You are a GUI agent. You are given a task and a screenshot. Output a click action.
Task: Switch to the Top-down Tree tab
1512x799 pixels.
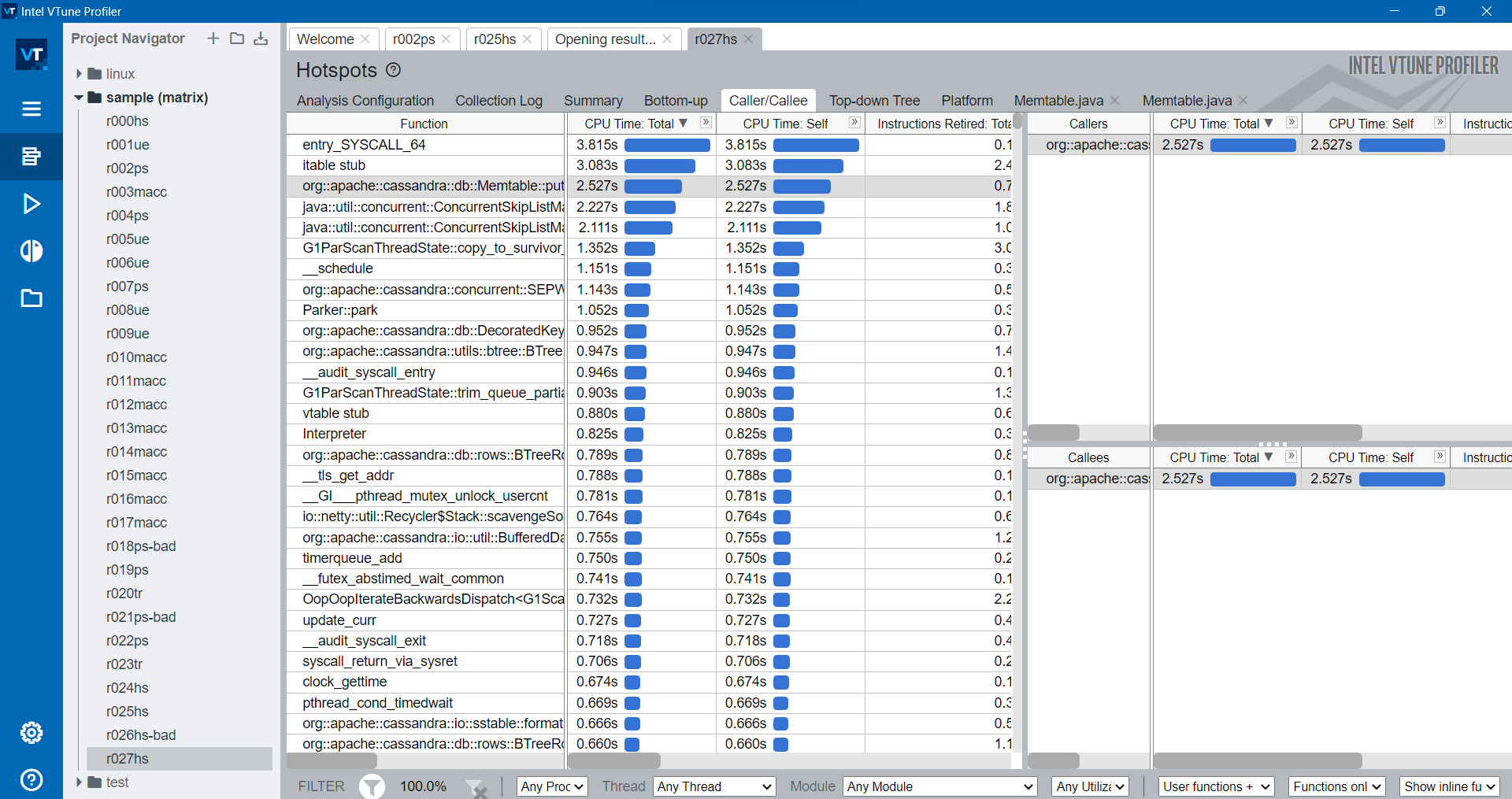pos(874,100)
